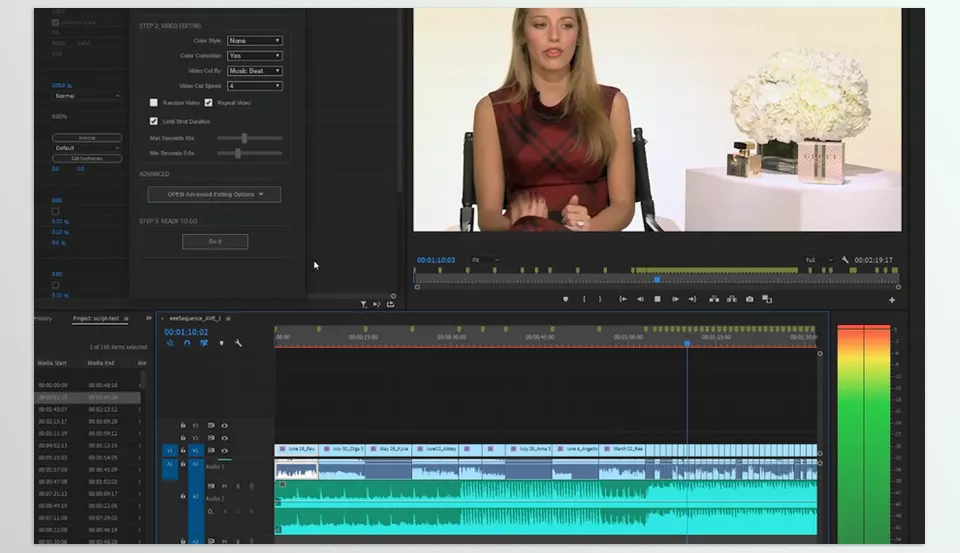Open timeline panel menu next to sequence name

coord(228,318)
